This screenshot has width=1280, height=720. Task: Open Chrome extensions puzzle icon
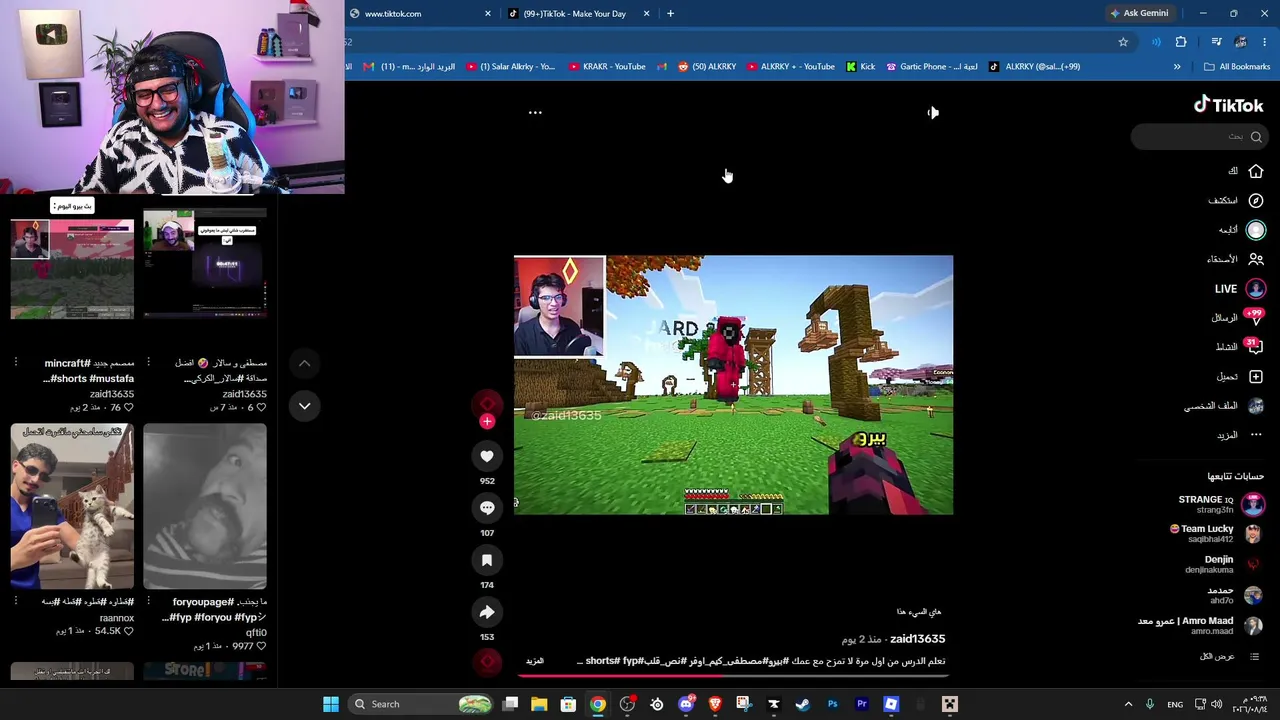tap(1181, 42)
